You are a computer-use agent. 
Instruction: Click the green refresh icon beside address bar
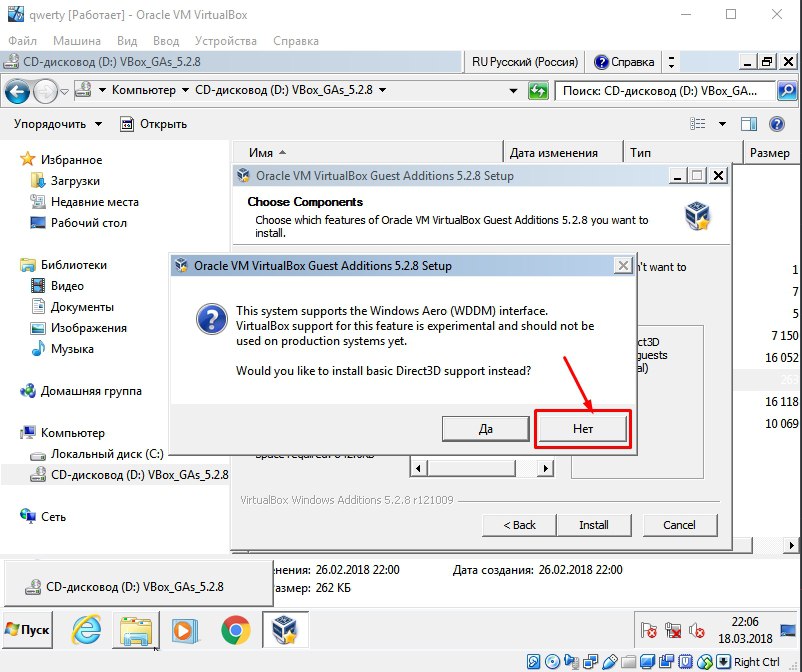click(538, 91)
